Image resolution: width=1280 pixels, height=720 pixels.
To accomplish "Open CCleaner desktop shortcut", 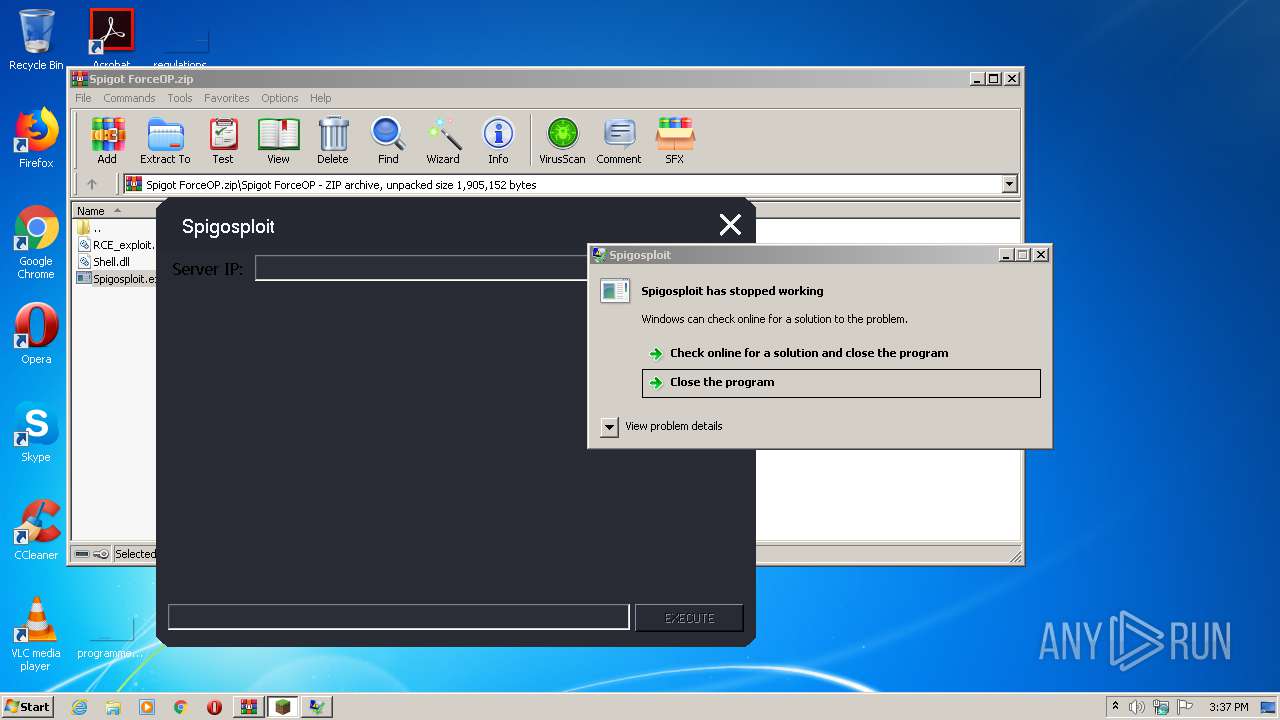I will point(36,531).
